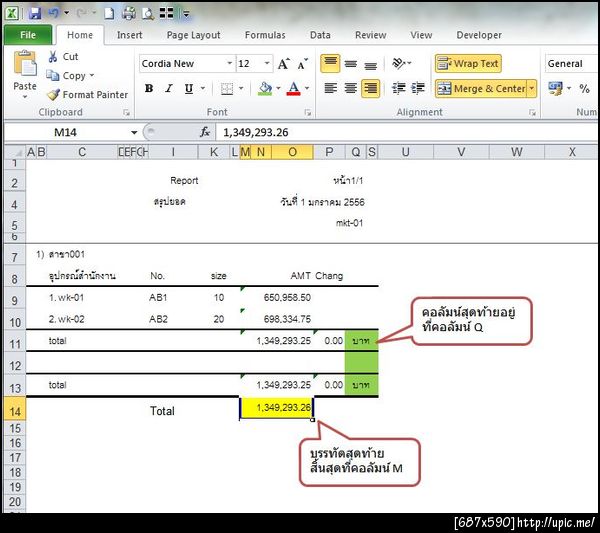The image size is (600, 533).
Task: Click the fx Insert Function icon
Action: 205,132
